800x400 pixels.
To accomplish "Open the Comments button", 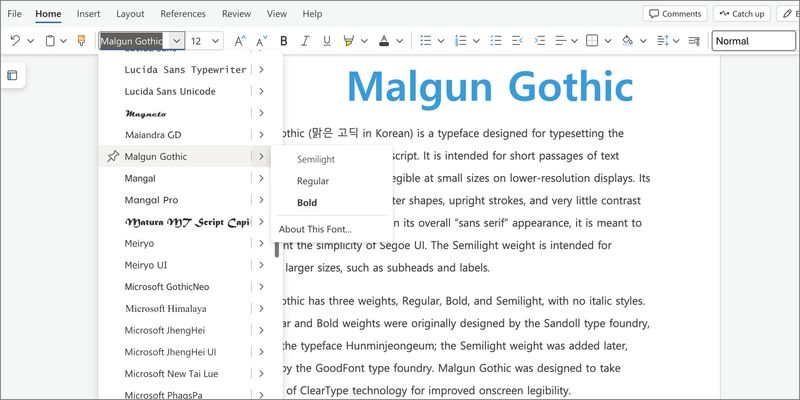I will [x=674, y=14].
